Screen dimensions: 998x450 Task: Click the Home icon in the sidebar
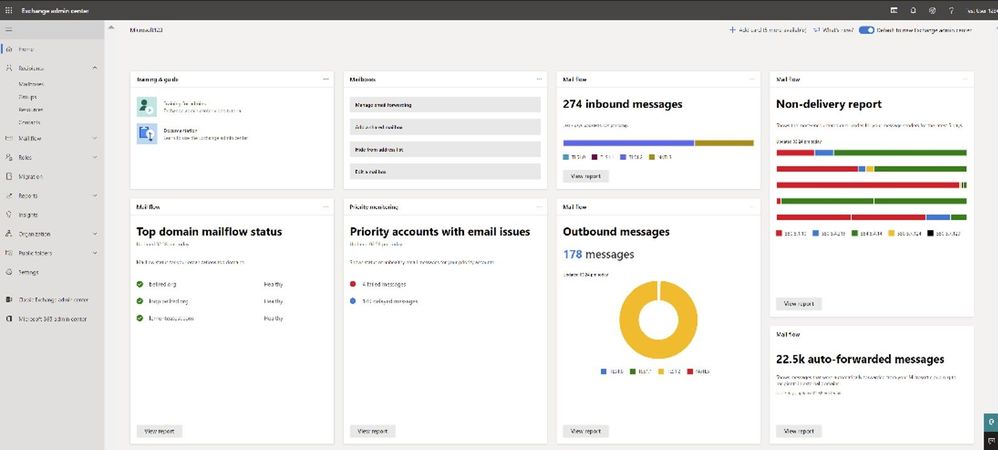[9, 49]
